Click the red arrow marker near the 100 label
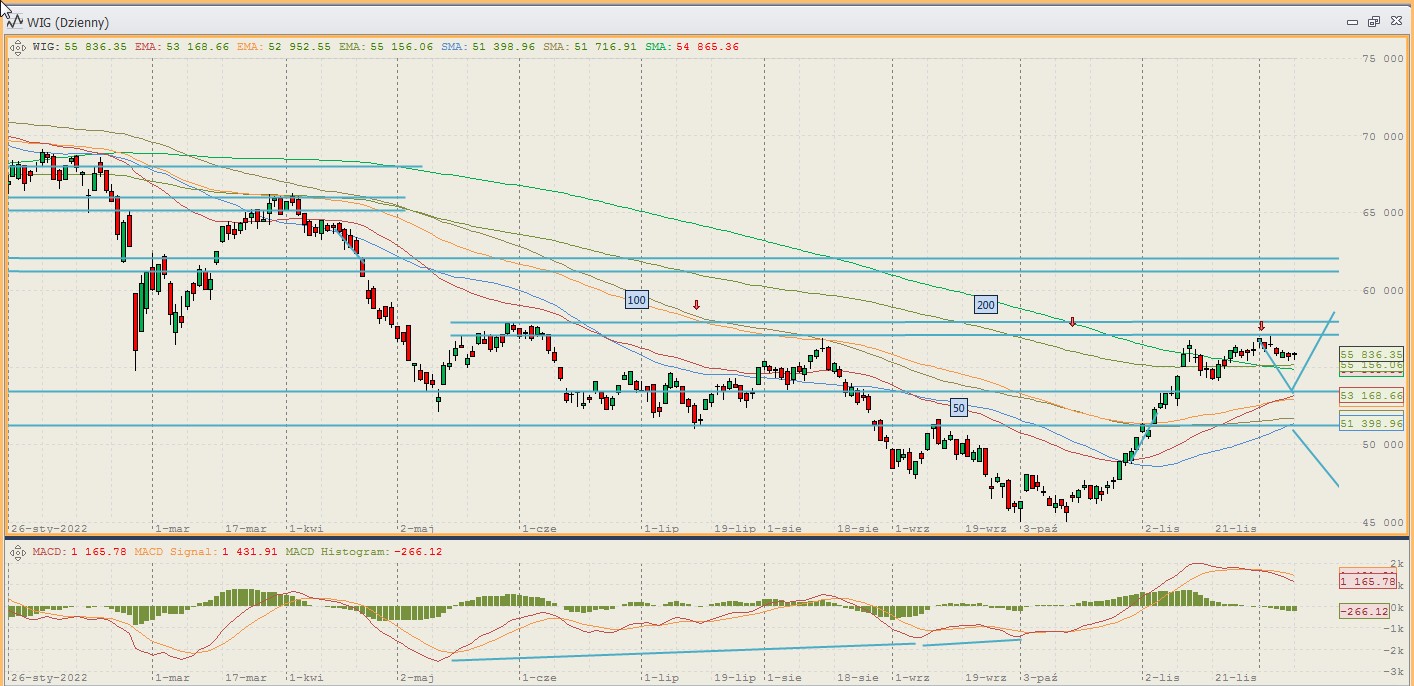The width and height of the screenshot is (1414, 686). pyautogui.click(x=697, y=304)
